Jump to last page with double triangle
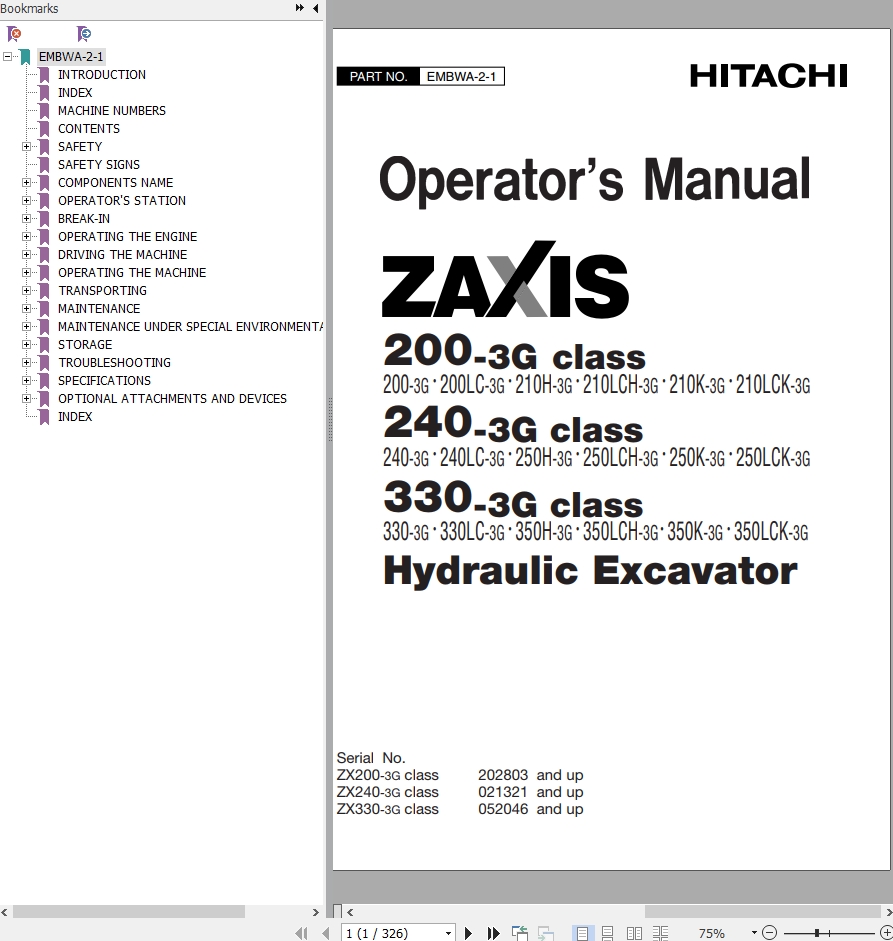893x941 pixels. (493, 933)
